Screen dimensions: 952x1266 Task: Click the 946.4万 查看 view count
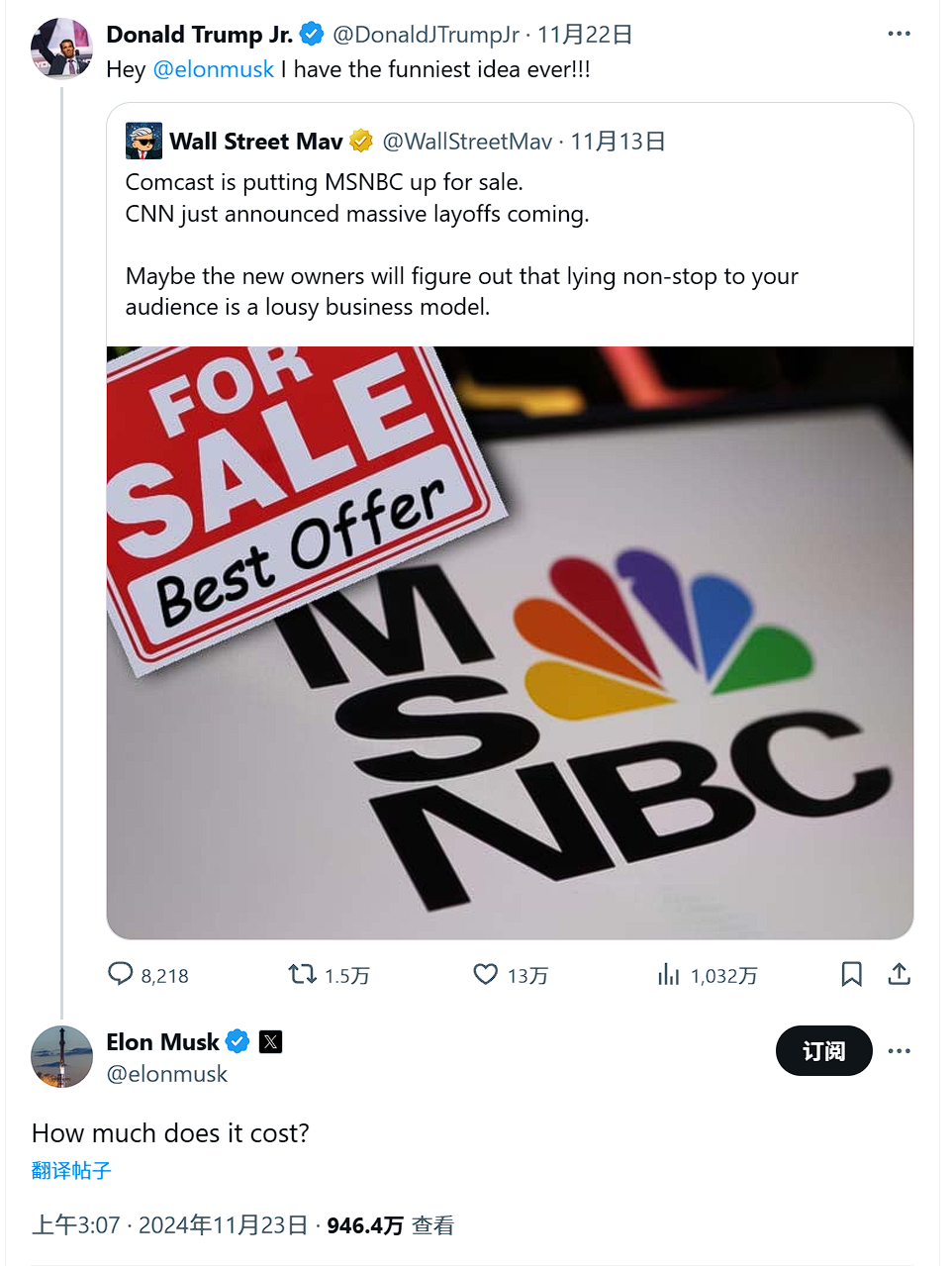pos(390,1225)
